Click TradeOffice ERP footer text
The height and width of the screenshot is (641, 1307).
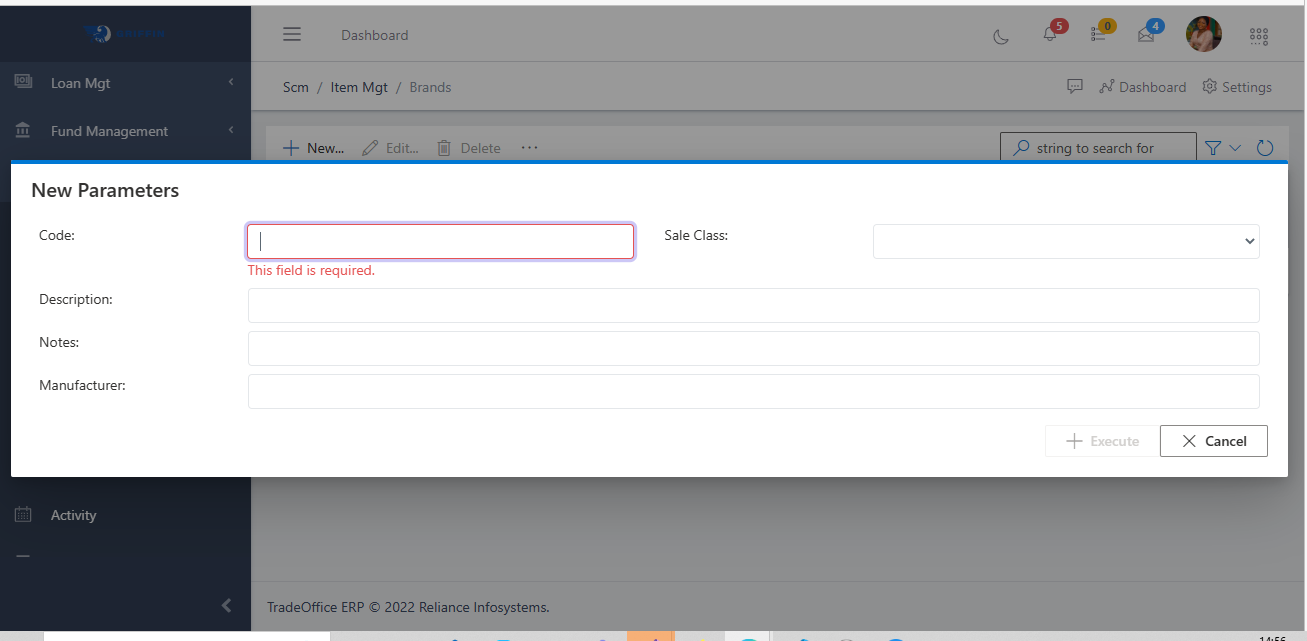click(x=408, y=607)
